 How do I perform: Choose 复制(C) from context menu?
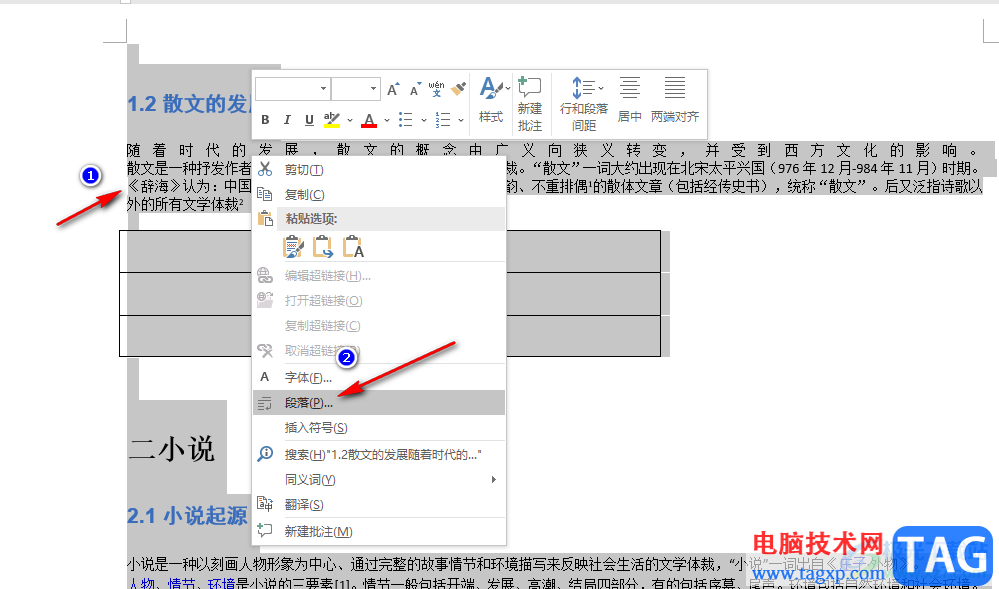pos(379,194)
